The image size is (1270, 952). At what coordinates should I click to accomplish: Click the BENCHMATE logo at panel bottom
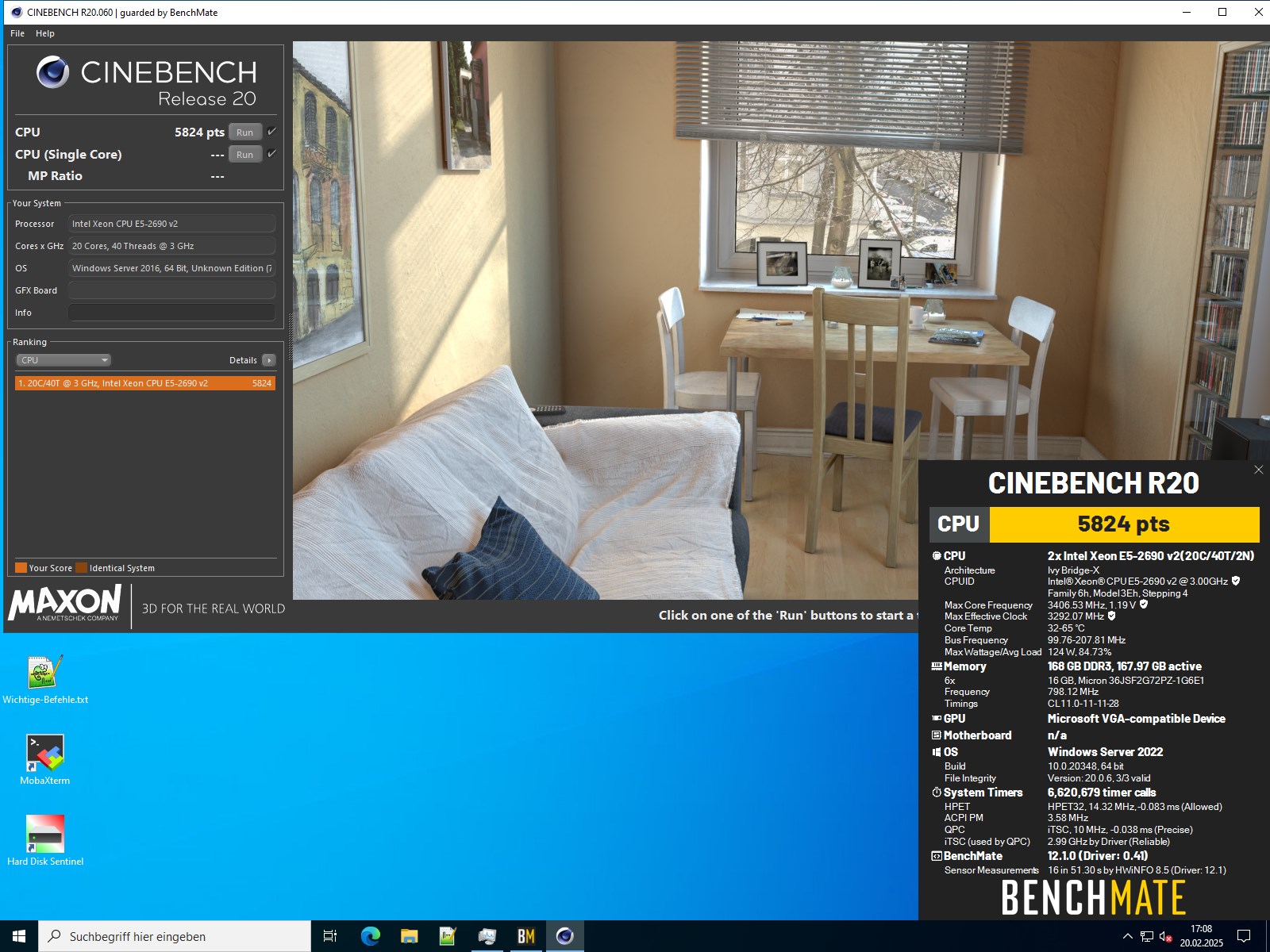pos(1094,898)
